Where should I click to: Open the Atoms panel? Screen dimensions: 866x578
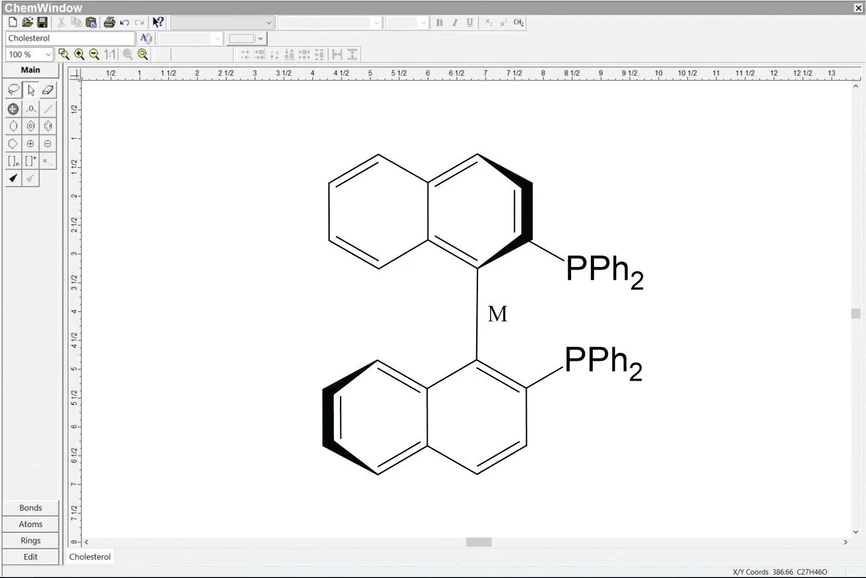tap(30, 523)
